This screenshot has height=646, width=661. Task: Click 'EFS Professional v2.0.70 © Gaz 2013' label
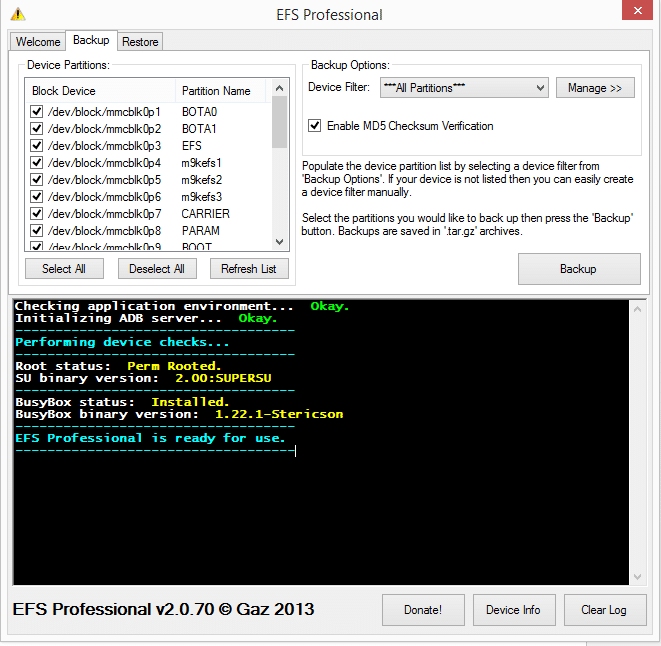(164, 609)
